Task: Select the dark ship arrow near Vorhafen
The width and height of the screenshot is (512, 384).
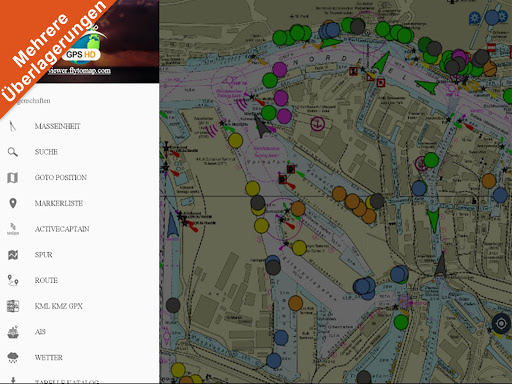Action: [261, 126]
